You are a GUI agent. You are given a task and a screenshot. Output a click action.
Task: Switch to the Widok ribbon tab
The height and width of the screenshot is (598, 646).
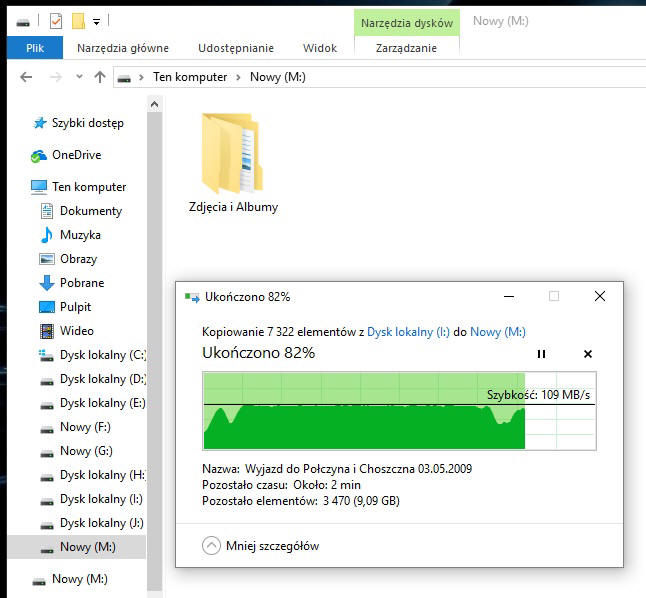tap(320, 48)
